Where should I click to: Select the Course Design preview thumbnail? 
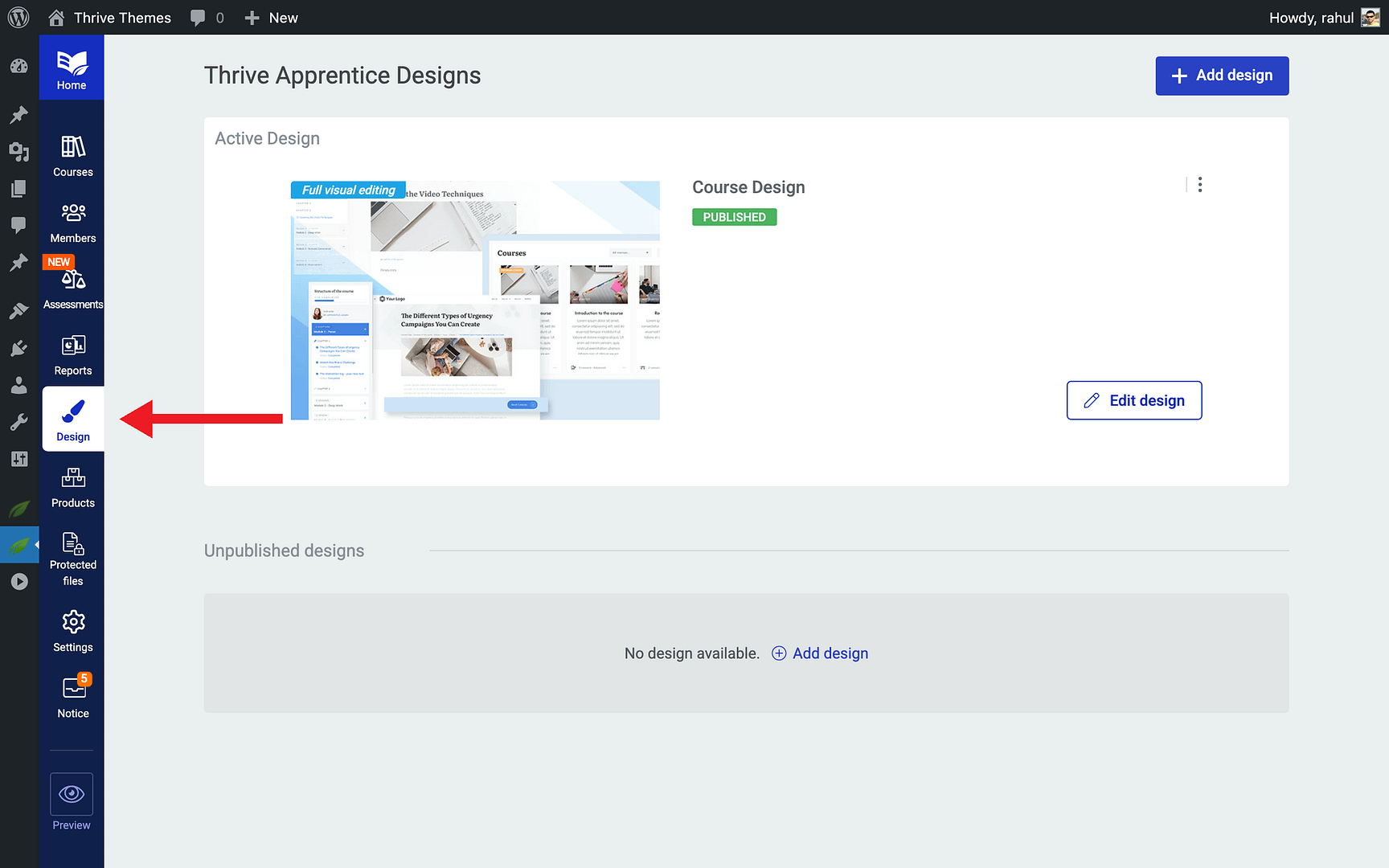pos(474,300)
